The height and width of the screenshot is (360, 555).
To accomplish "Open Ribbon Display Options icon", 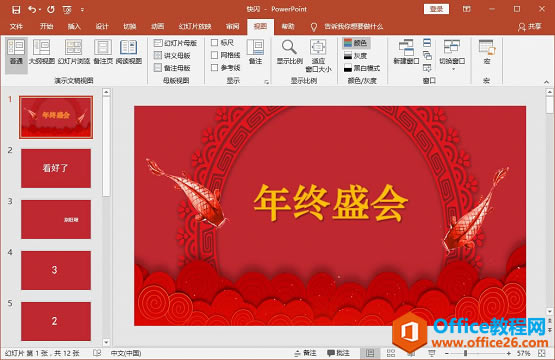I will [467, 9].
